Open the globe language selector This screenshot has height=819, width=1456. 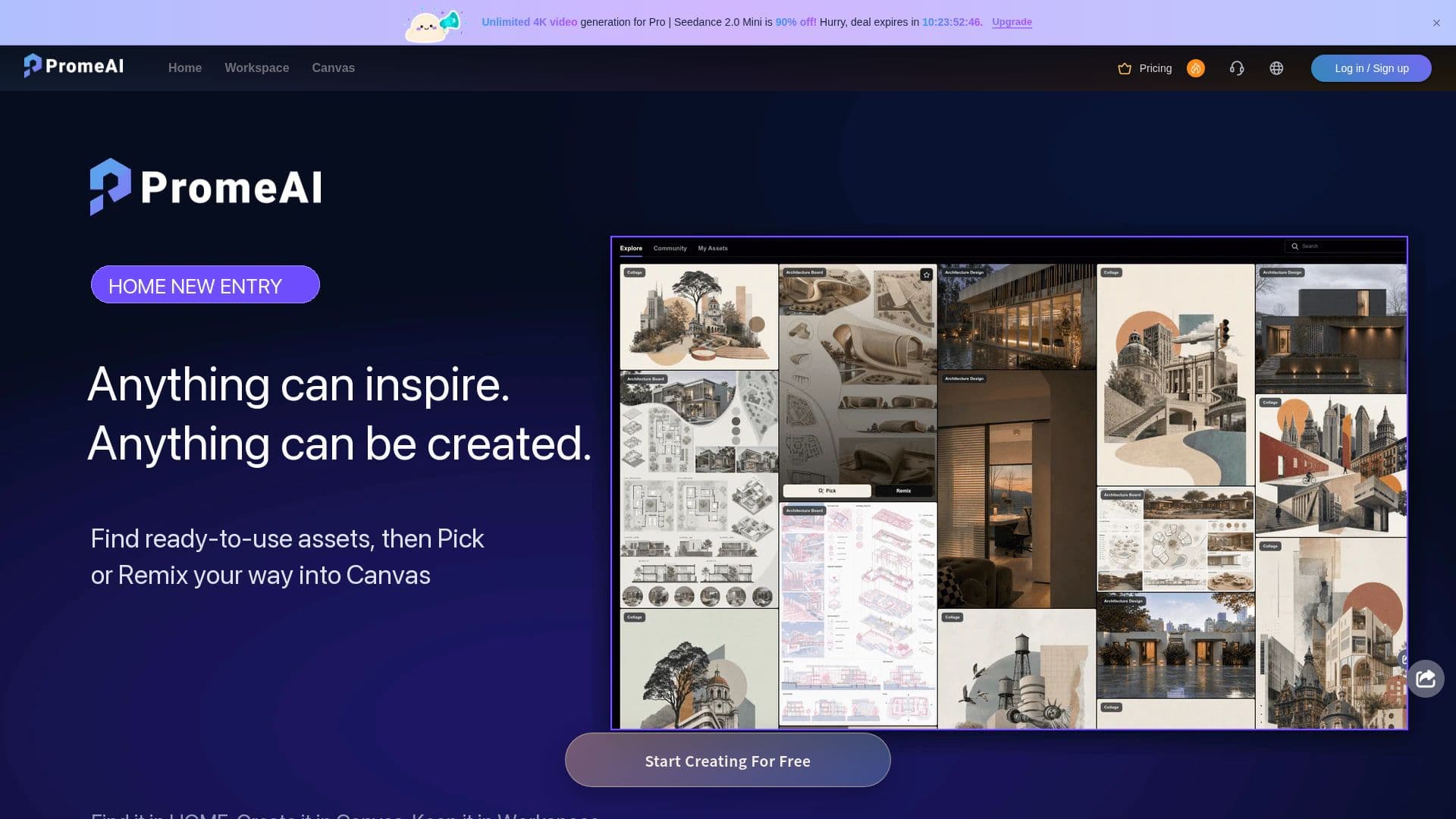tap(1276, 68)
